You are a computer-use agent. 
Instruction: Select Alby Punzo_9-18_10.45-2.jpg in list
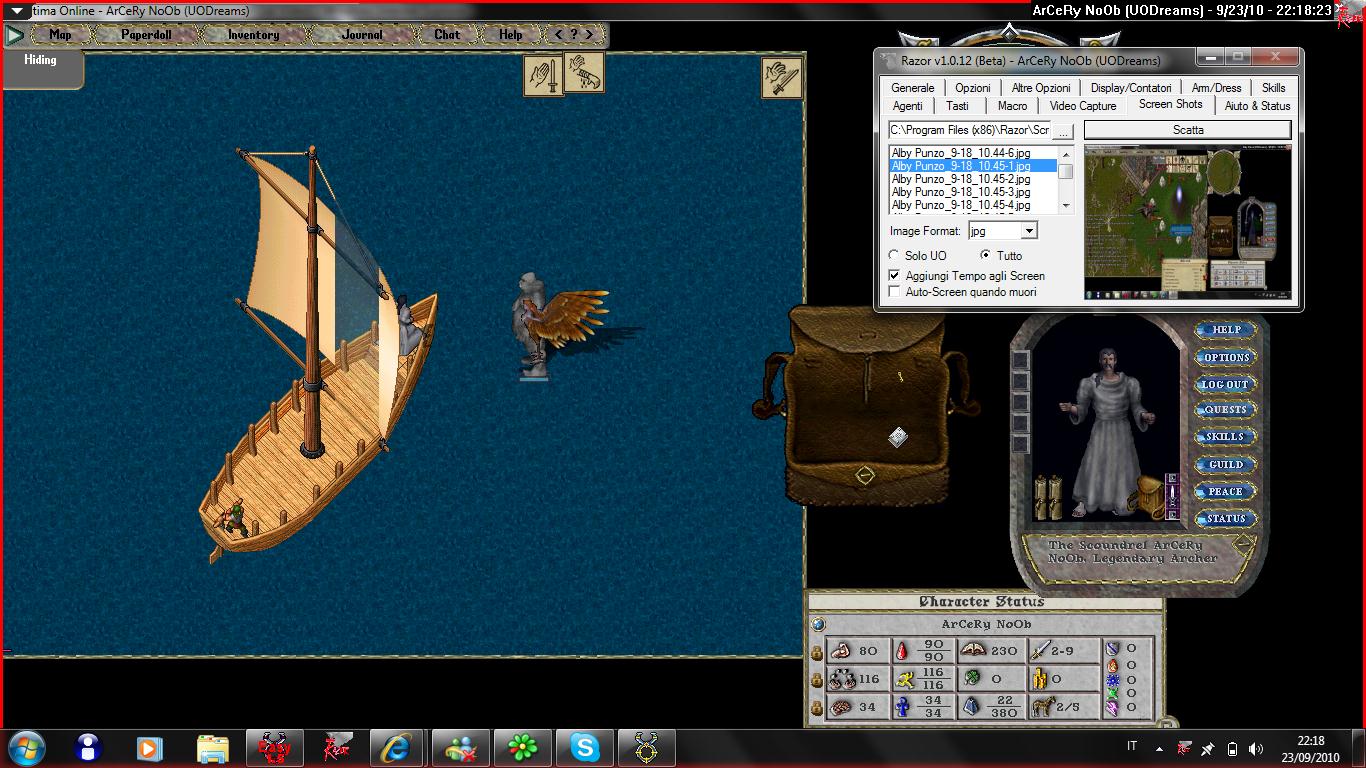[x=972, y=179]
